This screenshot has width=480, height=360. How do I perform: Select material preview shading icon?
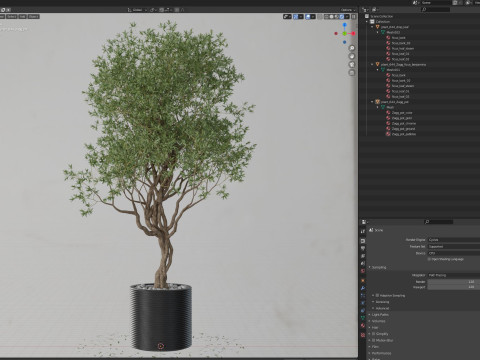337,17
